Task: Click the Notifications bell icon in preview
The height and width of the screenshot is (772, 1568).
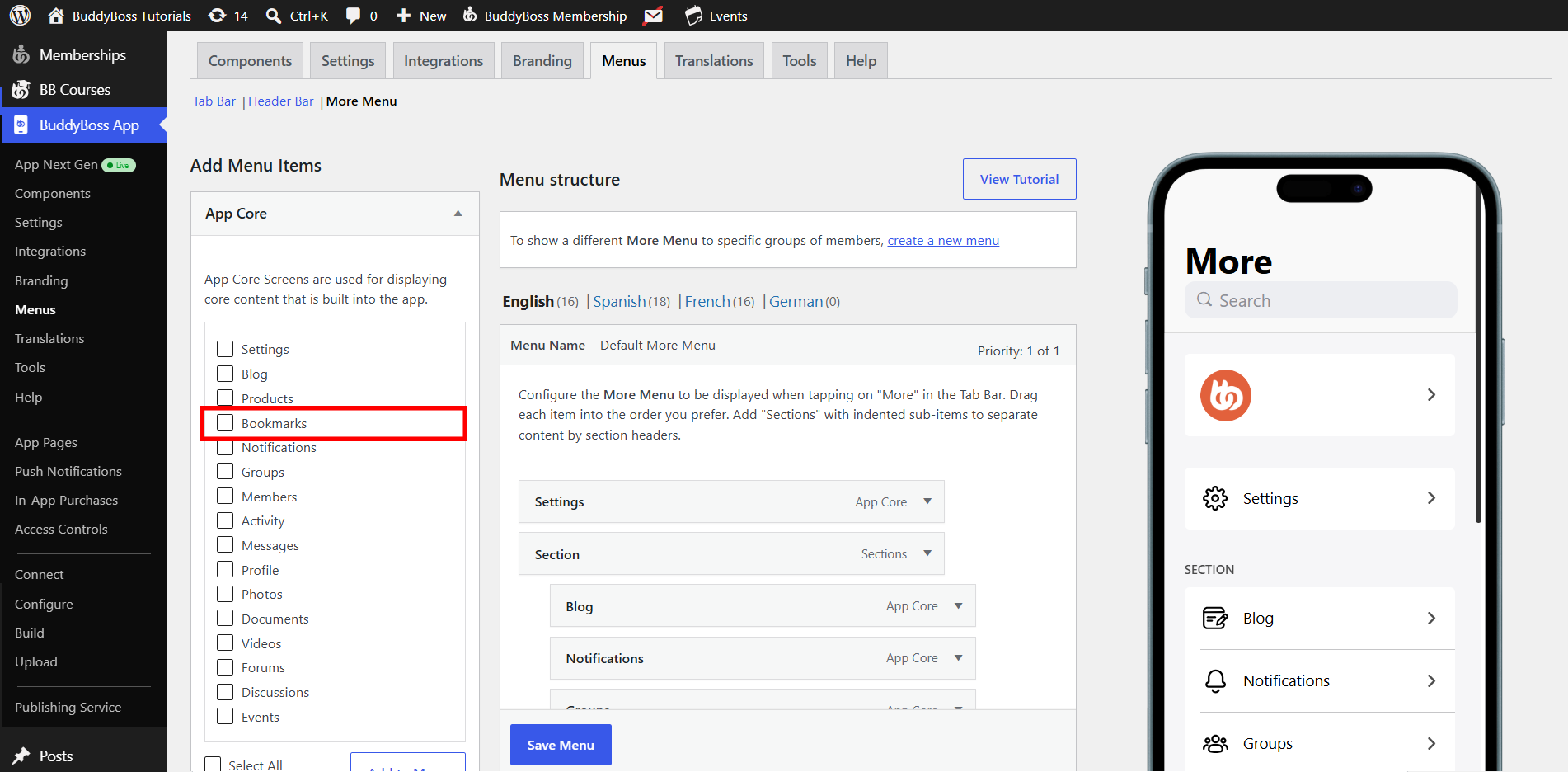Action: point(1215,680)
